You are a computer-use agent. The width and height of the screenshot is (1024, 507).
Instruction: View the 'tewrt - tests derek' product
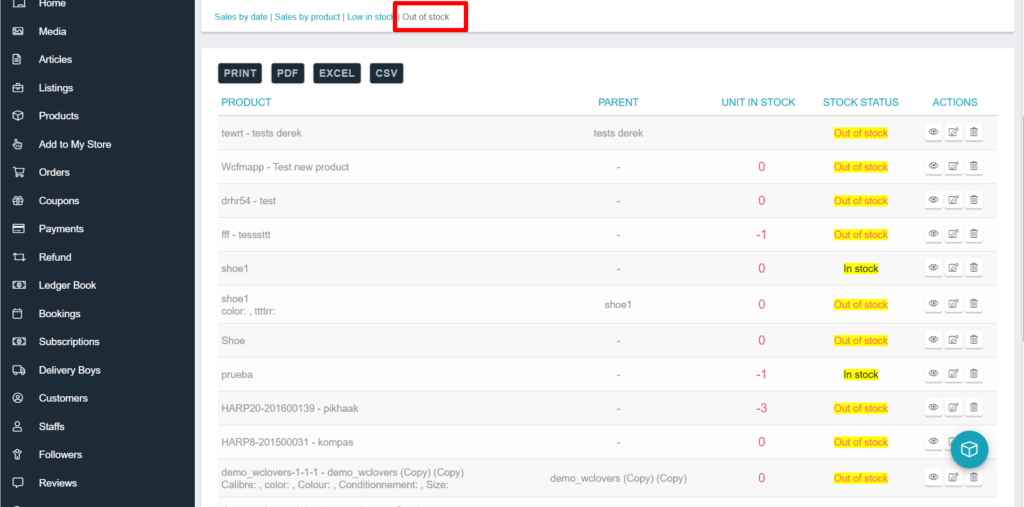click(933, 132)
